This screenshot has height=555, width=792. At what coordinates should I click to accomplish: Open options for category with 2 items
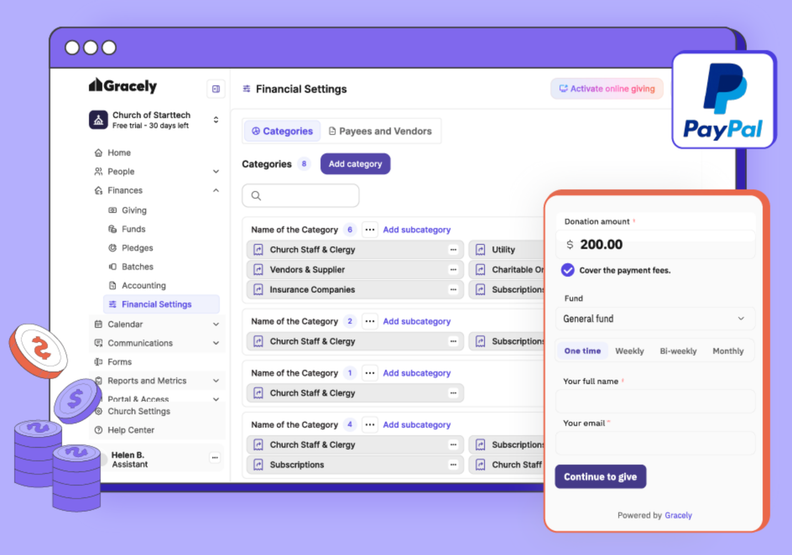[x=370, y=321]
